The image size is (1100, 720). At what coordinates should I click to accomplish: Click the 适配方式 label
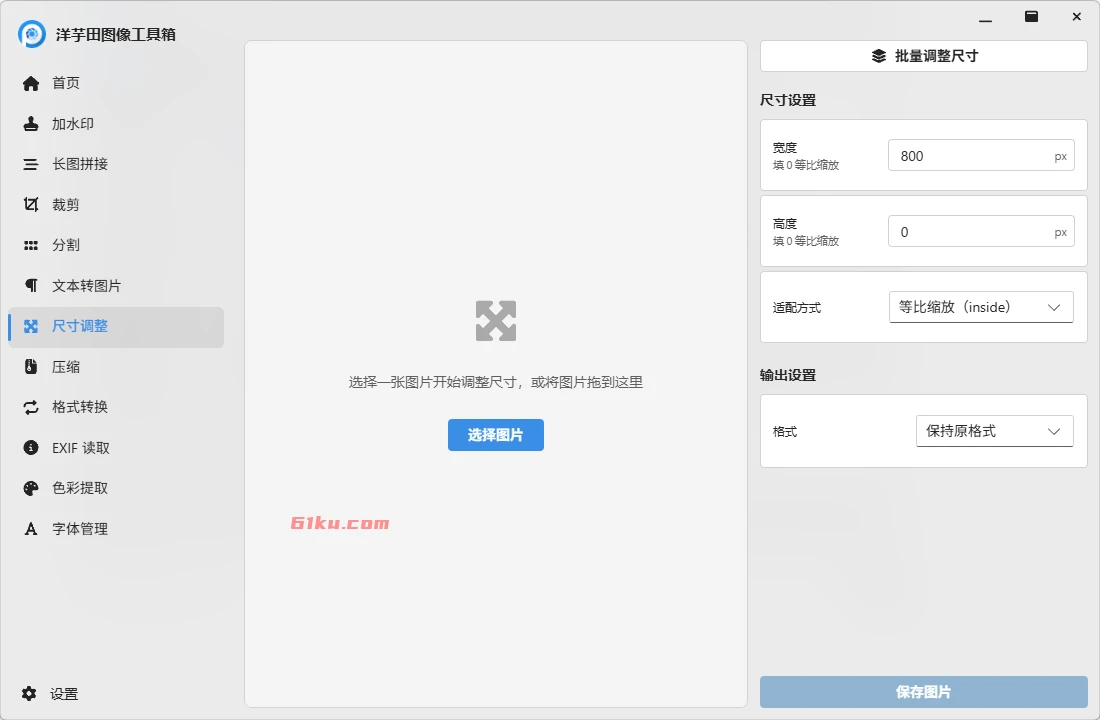tap(797, 308)
